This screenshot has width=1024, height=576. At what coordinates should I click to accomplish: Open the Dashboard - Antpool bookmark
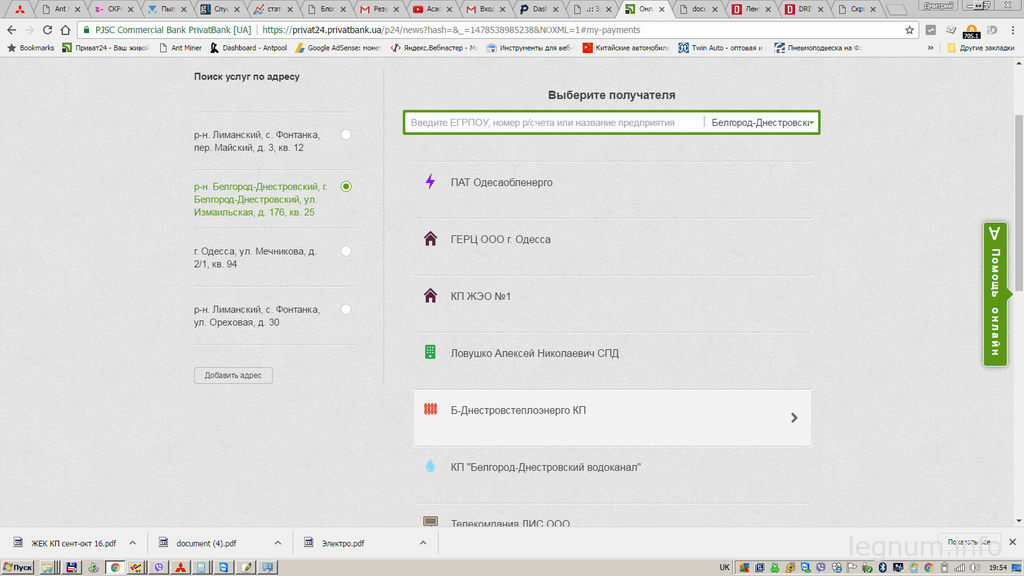point(248,48)
